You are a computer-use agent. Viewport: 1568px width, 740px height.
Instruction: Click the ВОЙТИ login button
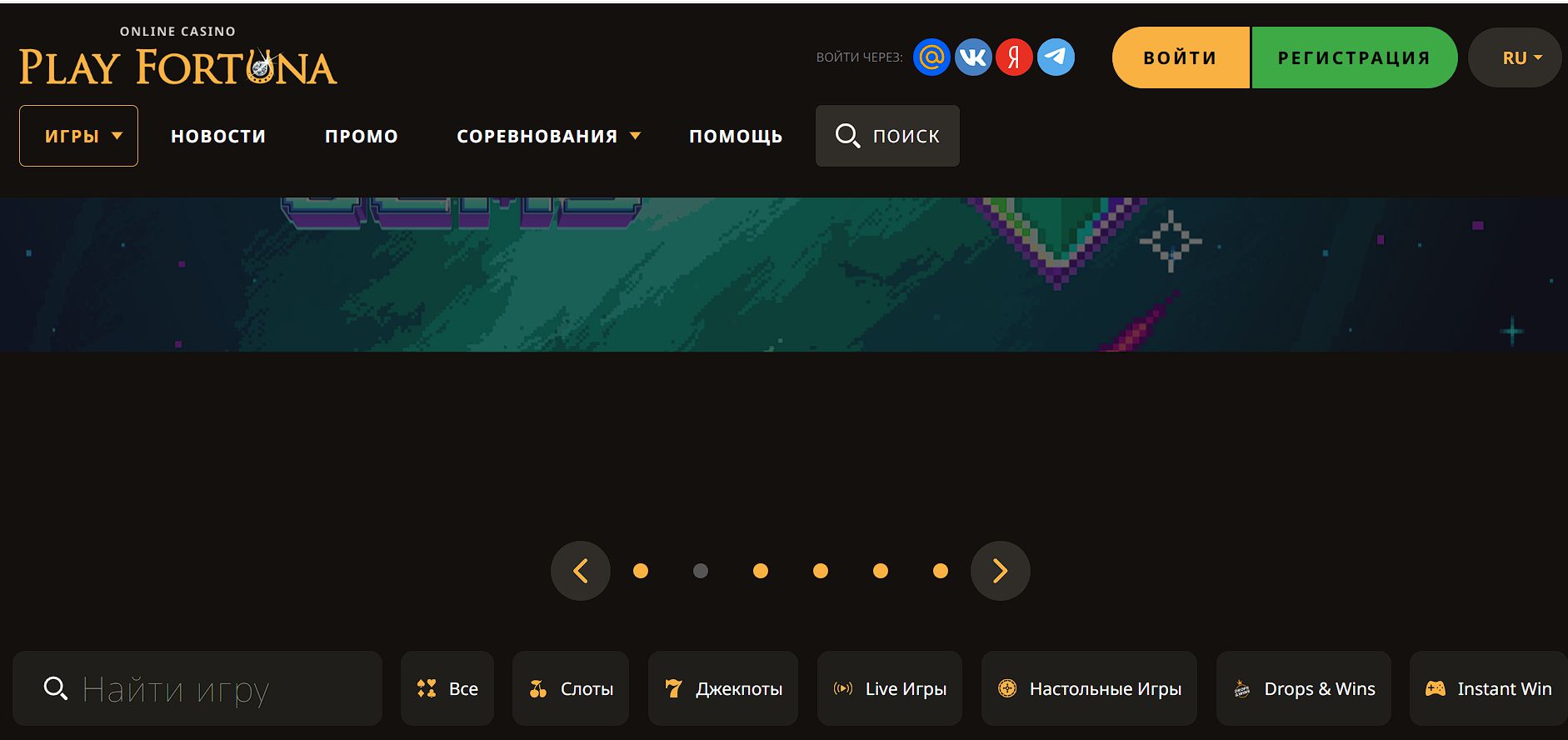tap(1180, 57)
